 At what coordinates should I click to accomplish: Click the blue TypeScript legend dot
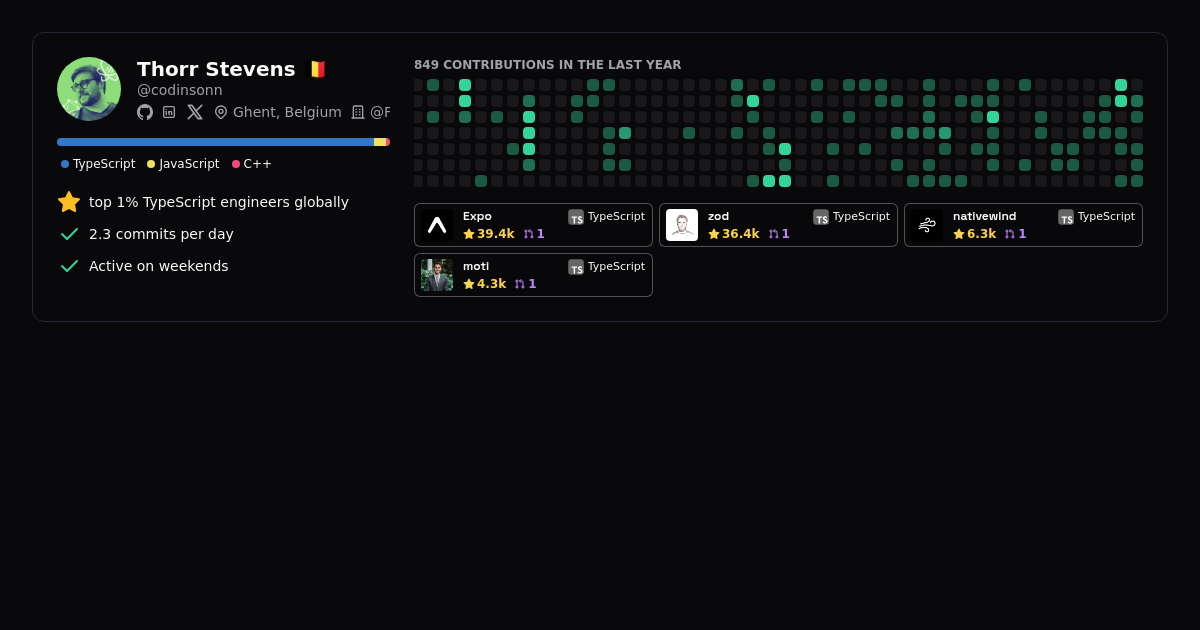click(65, 164)
